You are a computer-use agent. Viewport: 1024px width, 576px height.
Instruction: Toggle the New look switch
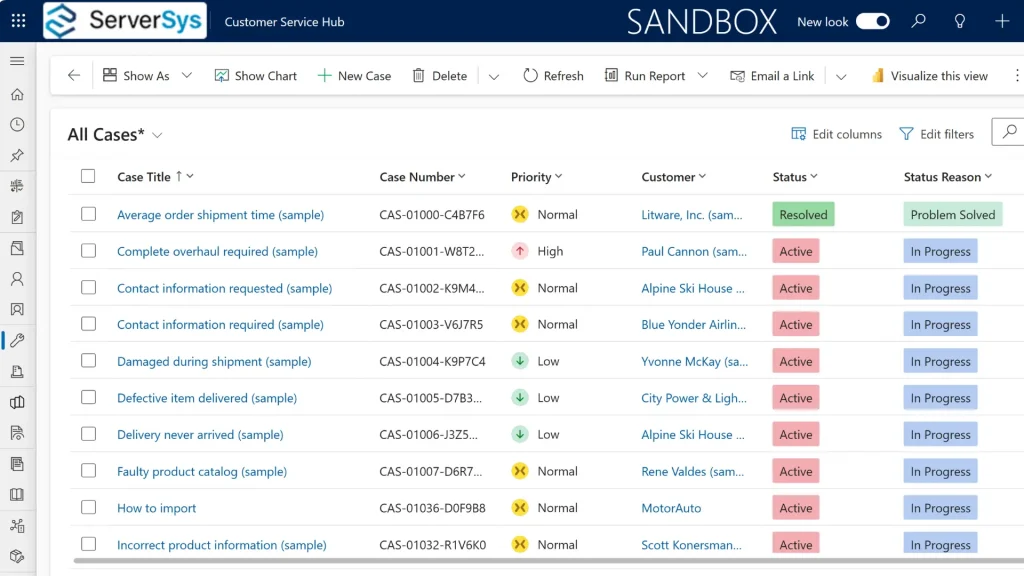[x=872, y=21]
